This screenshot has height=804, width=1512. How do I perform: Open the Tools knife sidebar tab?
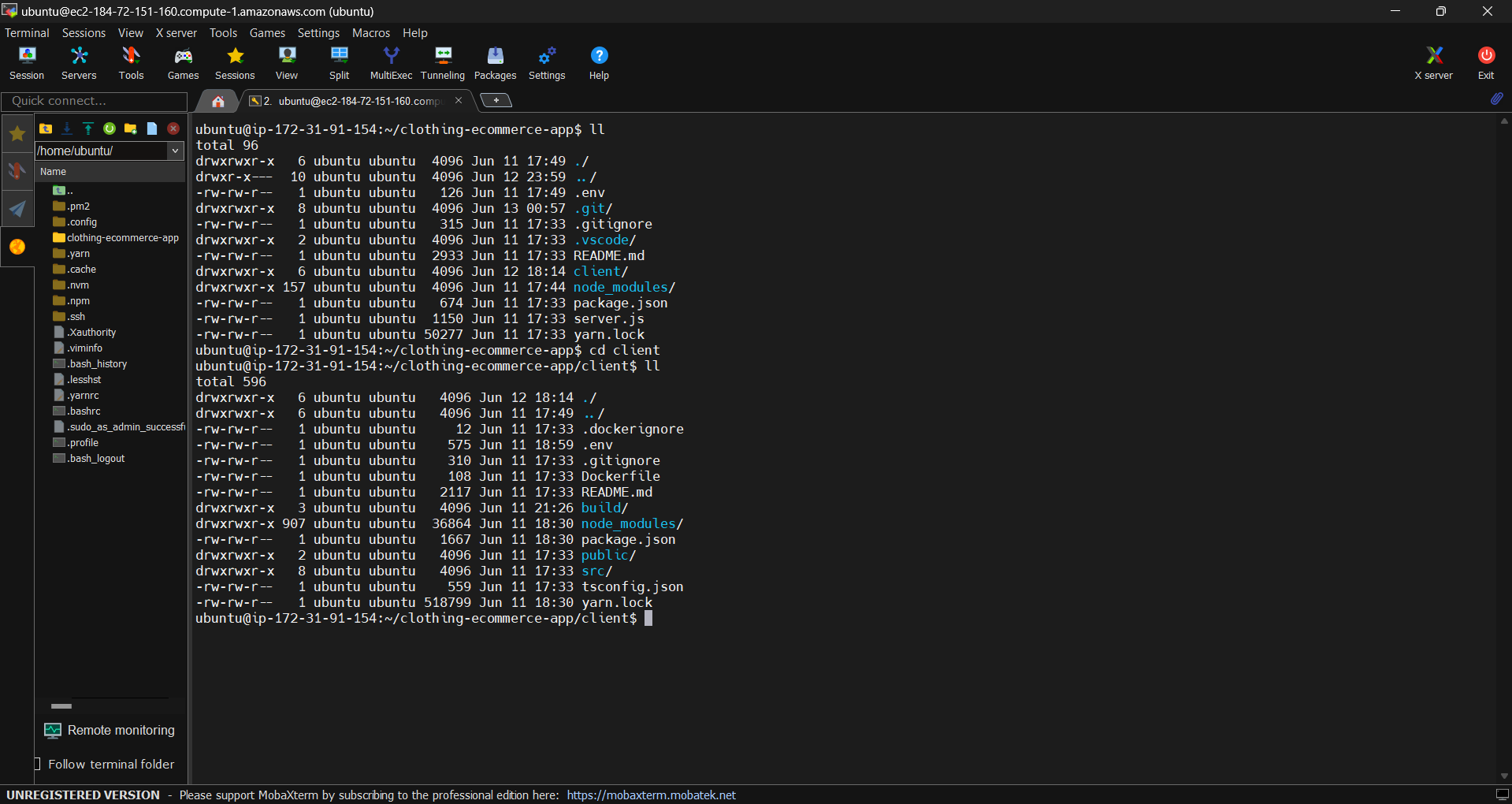point(17,171)
